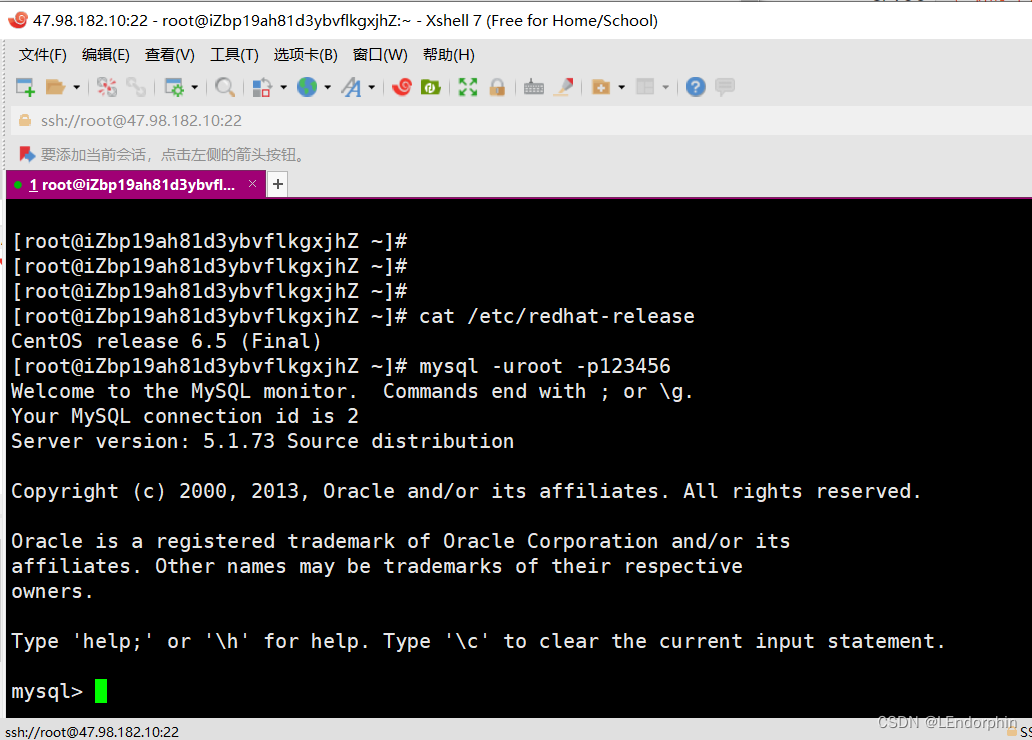This screenshot has height=740, width=1032.
Task: Click the 'mysql -uroot -p123456' command text
Action: [545, 367]
